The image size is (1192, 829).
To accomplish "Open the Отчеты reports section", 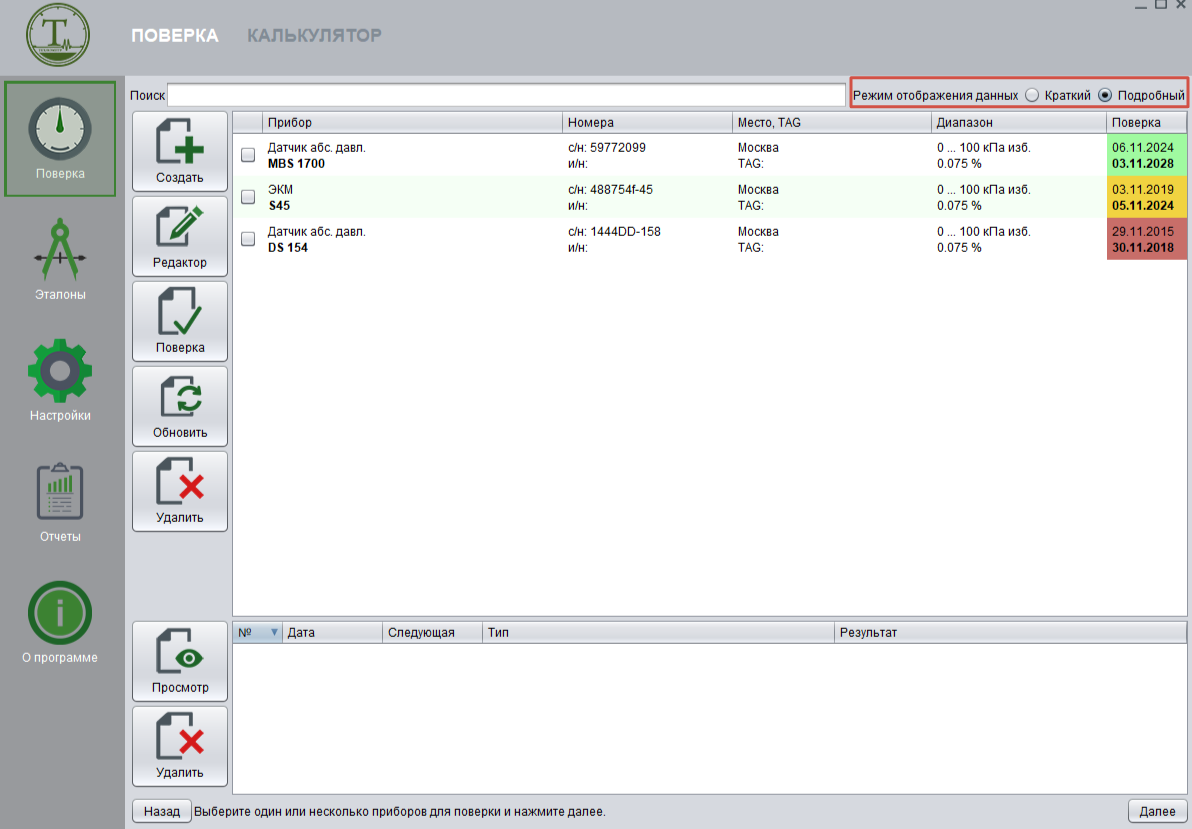I will click(x=60, y=502).
